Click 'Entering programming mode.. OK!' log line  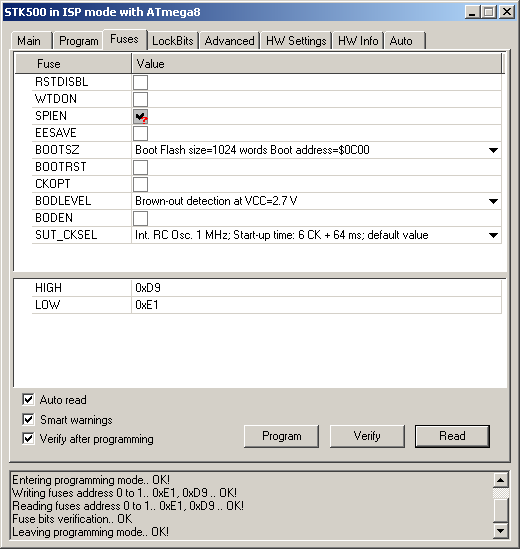(91, 480)
